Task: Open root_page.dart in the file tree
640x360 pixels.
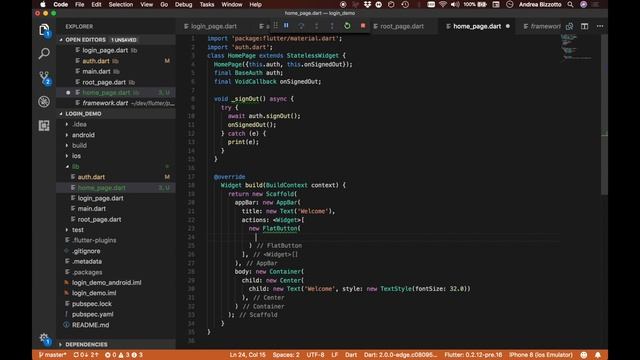Action: [x=99, y=219]
